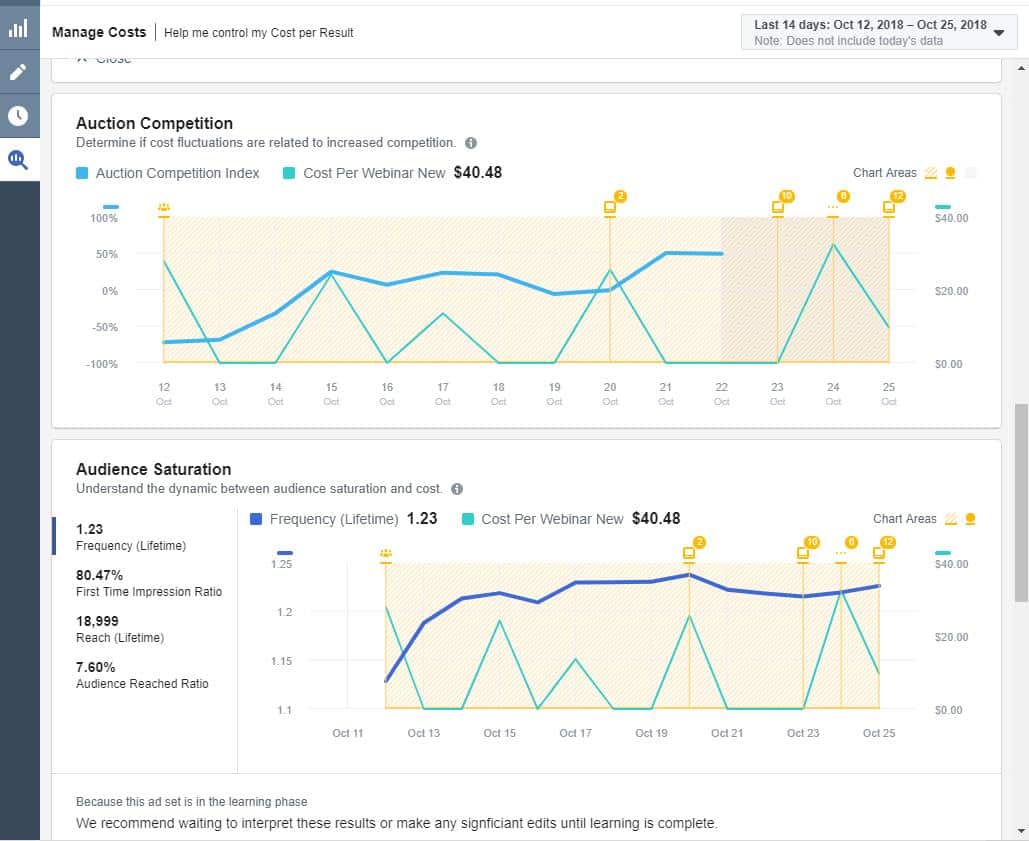Click the scrollbar down arrow
1029x841 pixels.
pos(1021,831)
